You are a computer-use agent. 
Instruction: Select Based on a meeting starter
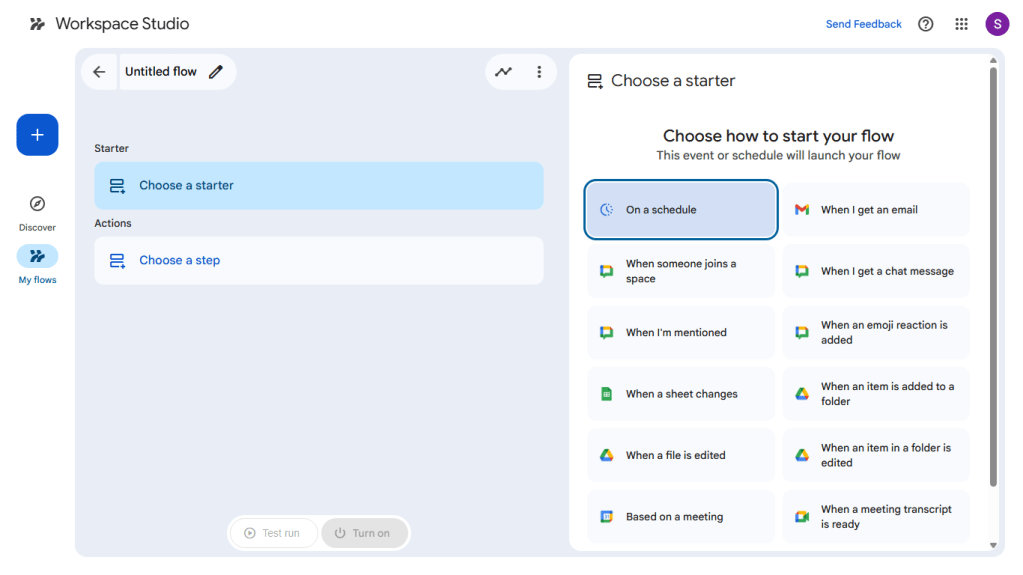click(x=680, y=517)
